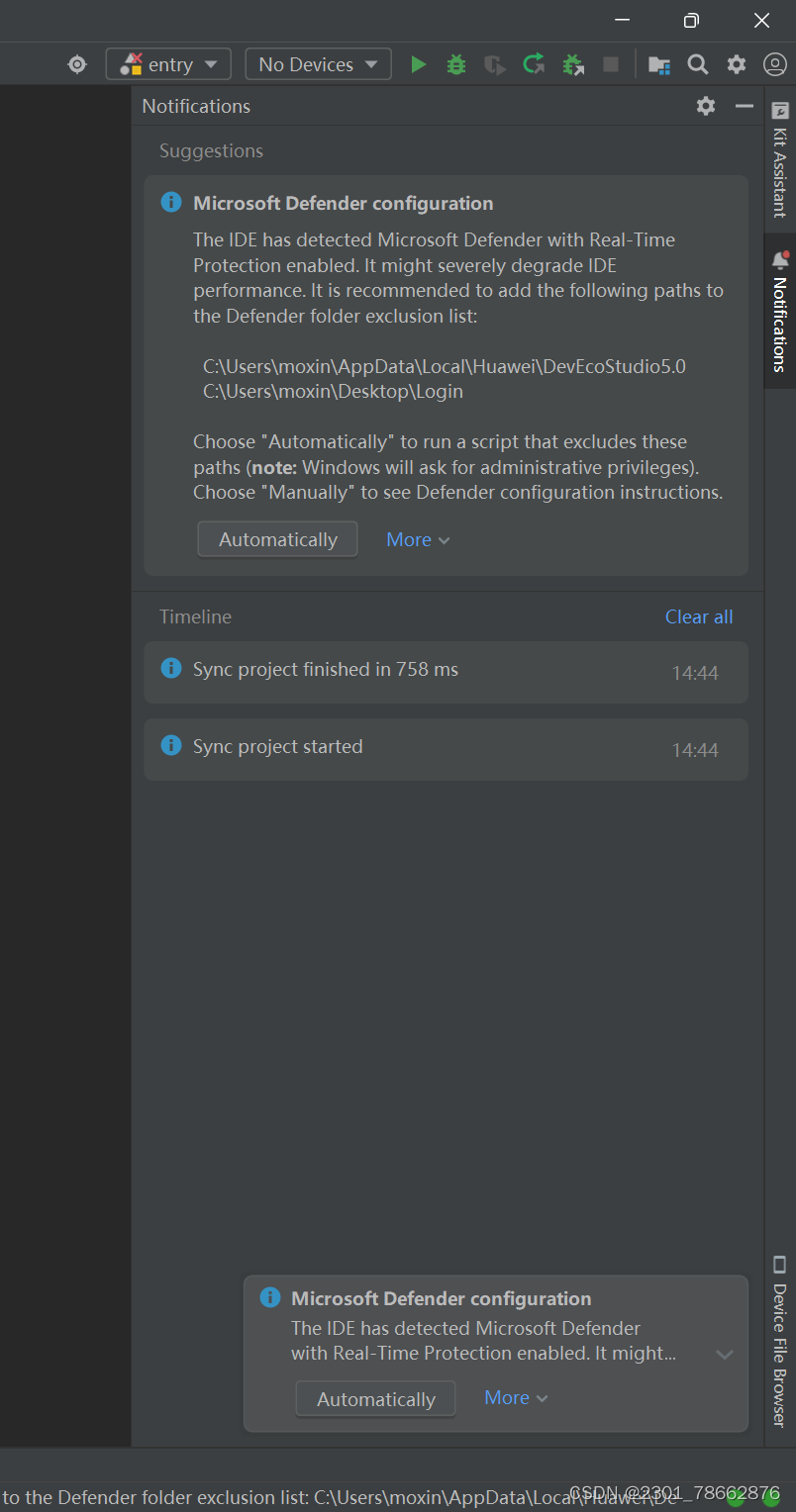Click the user account avatar icon
The width and height of the screenshot is (796, 1512).
(x=775, y=64)
